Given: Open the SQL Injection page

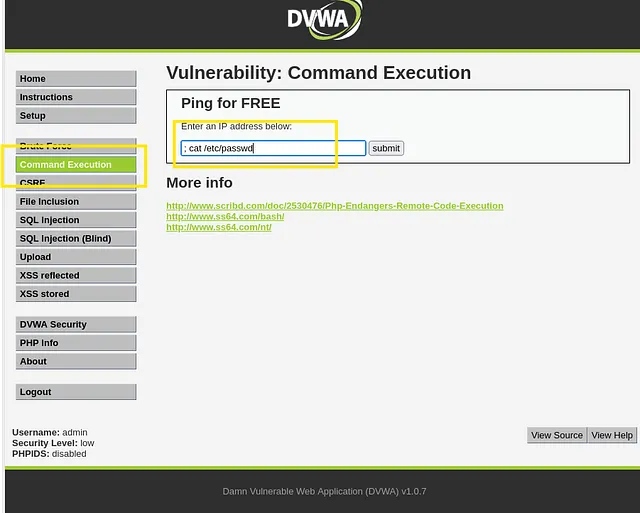Looking at the screenshot, I should (x=76, y=220).
